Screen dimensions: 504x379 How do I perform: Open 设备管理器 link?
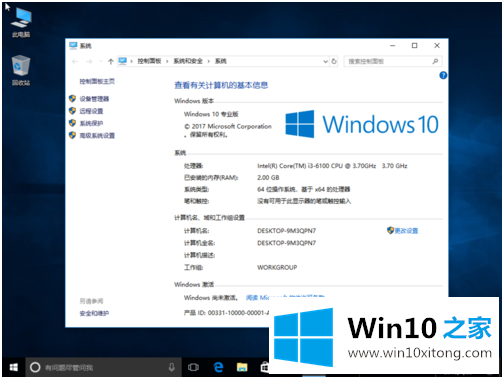point(94,99)
